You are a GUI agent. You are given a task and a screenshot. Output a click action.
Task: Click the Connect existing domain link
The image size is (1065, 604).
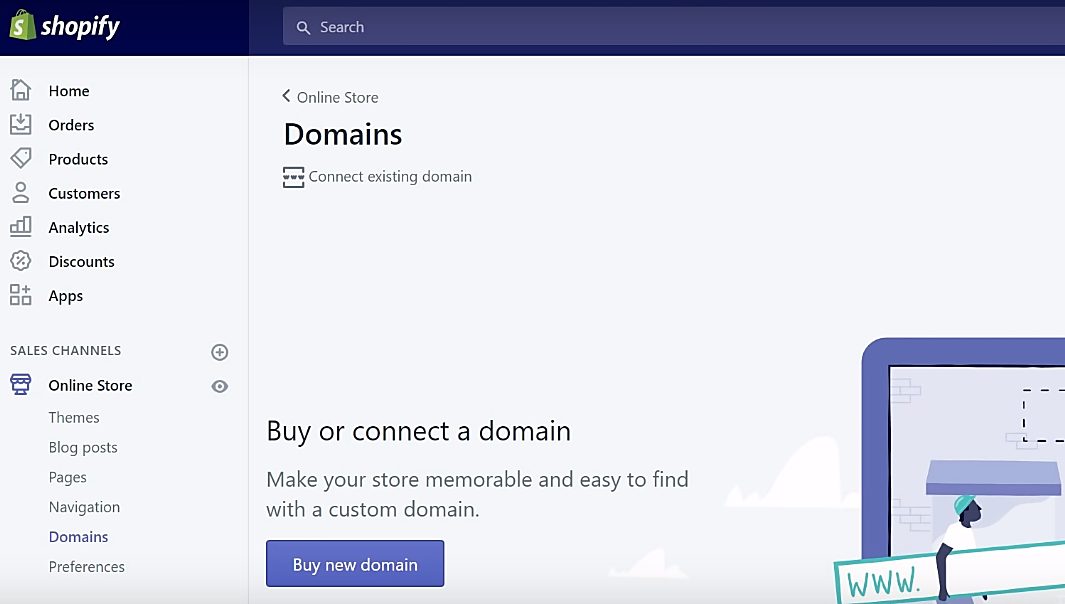coord(377,177)
